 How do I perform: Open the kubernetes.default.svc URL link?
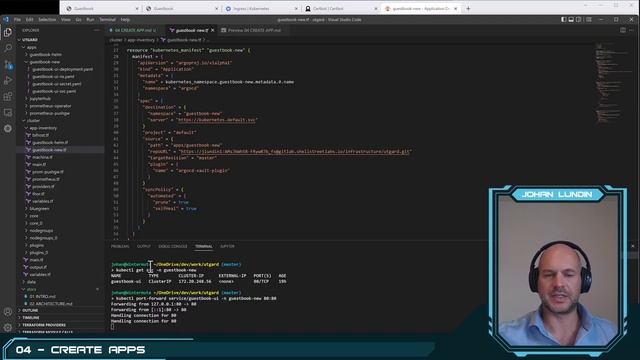217,120
